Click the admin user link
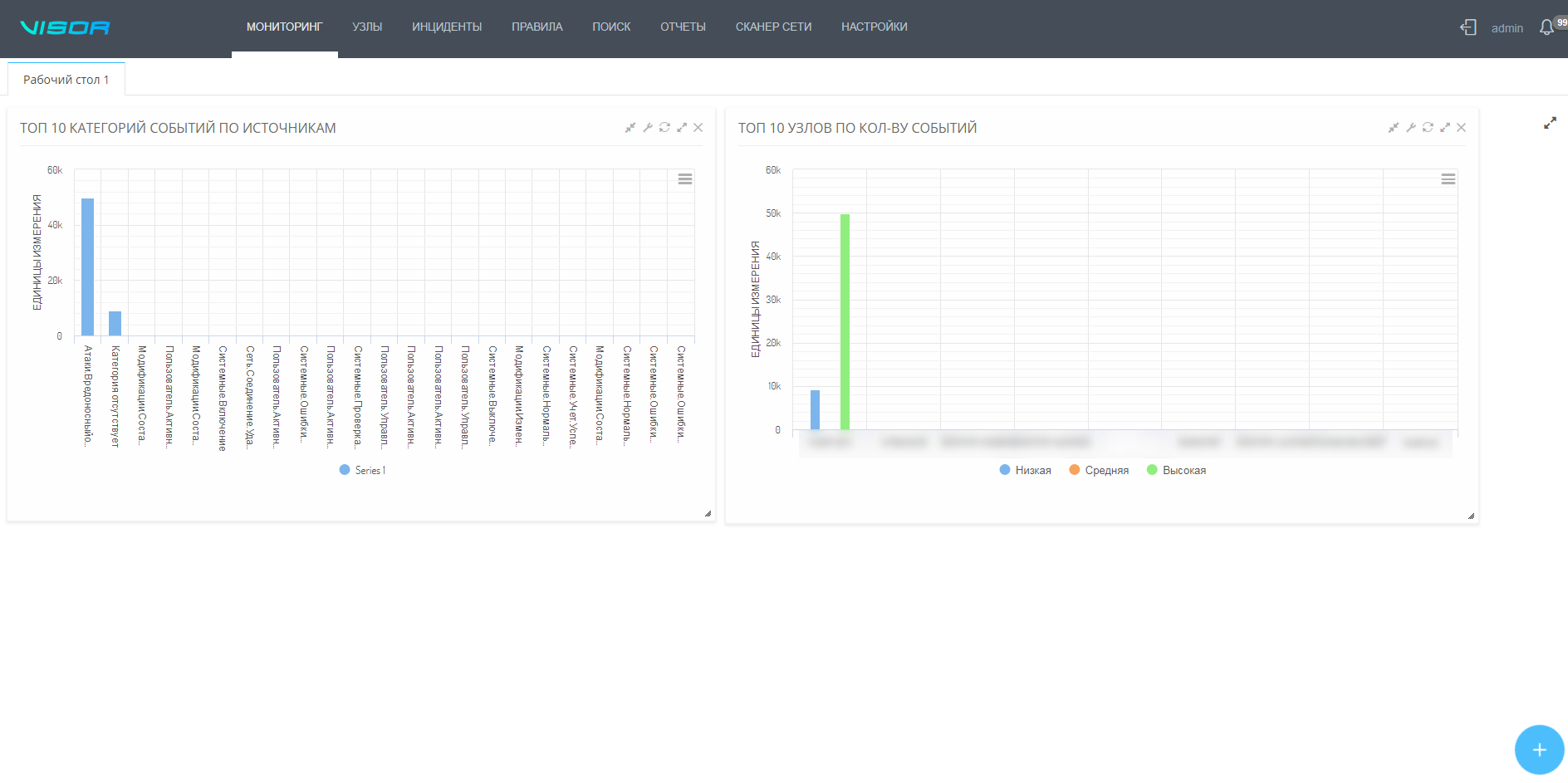Viewport: 1568px width, 783px height. click(x=1507, y=28)
